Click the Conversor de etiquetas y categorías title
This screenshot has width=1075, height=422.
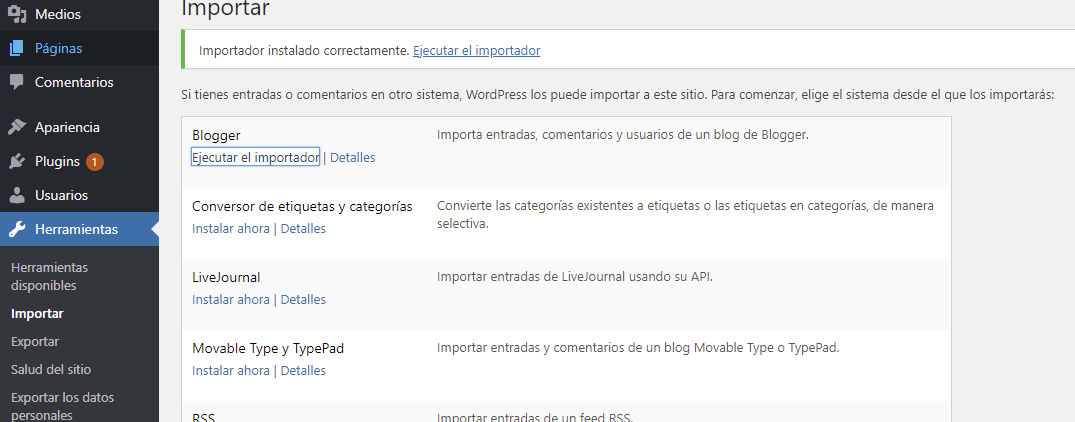click(x=302, y=206)
